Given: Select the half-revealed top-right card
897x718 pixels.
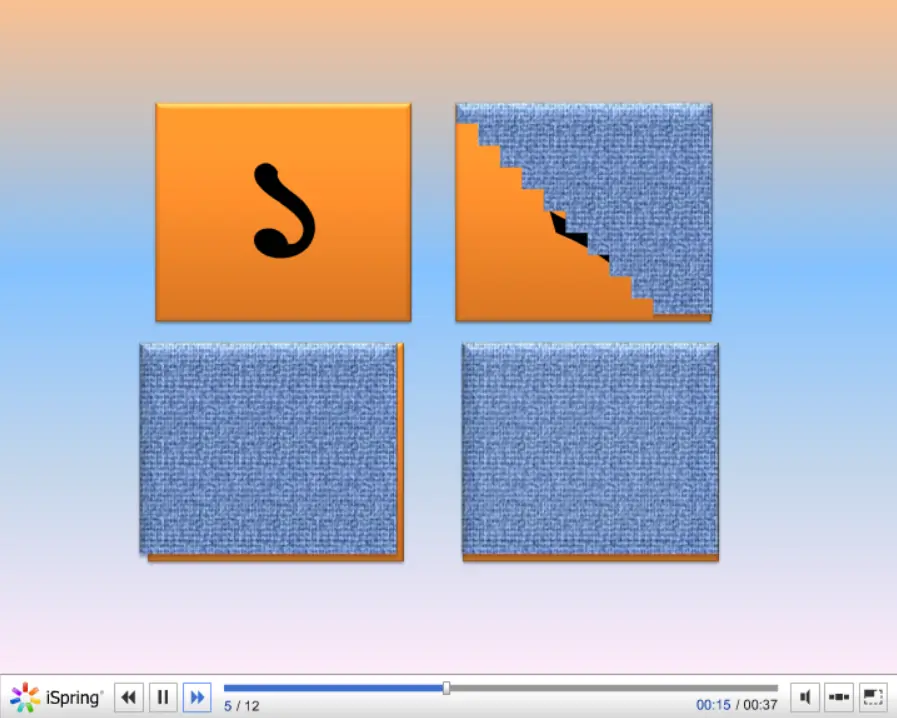Looking at the screenshot, I should click(x=584, y=212).
